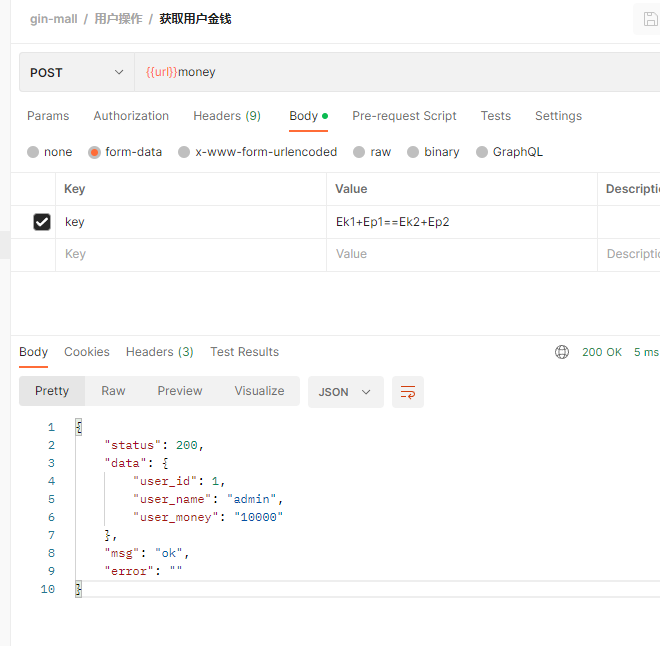The height and width of the screenshot is (646, 660).
Task: Switch to Preview response view
Action: click(x=180, y=391)
